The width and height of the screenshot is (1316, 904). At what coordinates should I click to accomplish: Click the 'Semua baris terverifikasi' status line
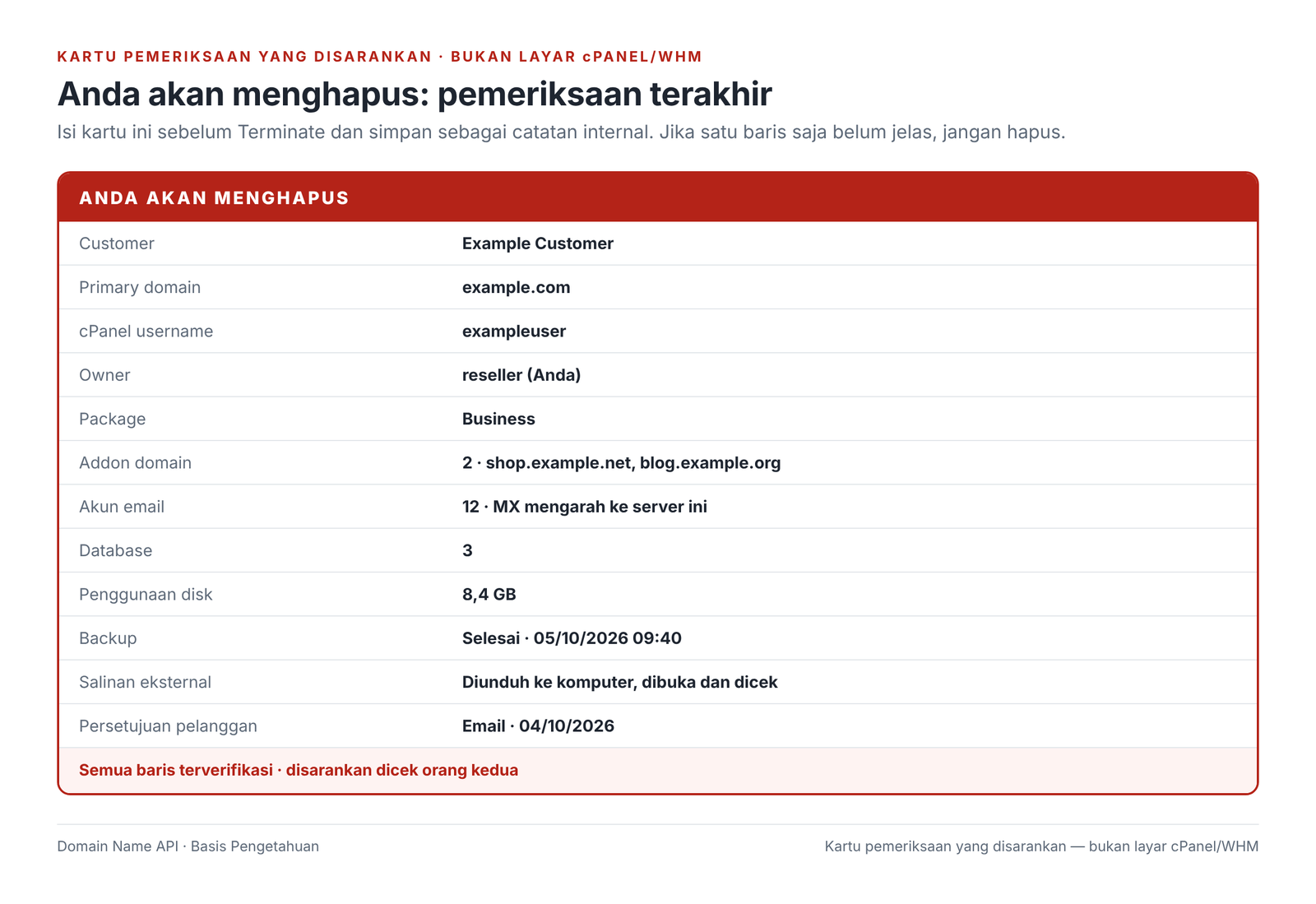pyautogui.click(x=299, y=770)
